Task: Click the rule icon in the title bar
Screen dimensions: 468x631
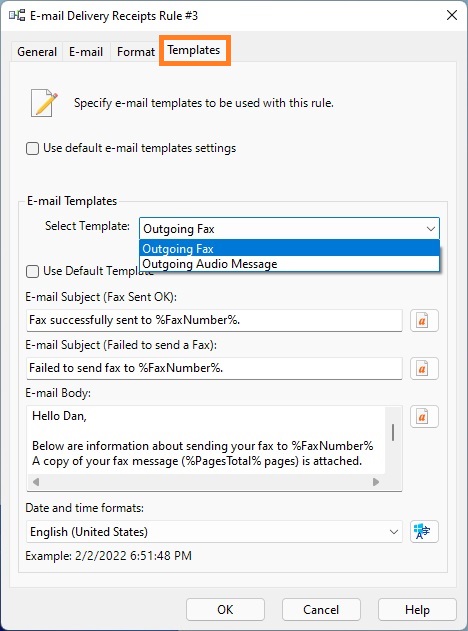Action: click(x=16, y=16)
